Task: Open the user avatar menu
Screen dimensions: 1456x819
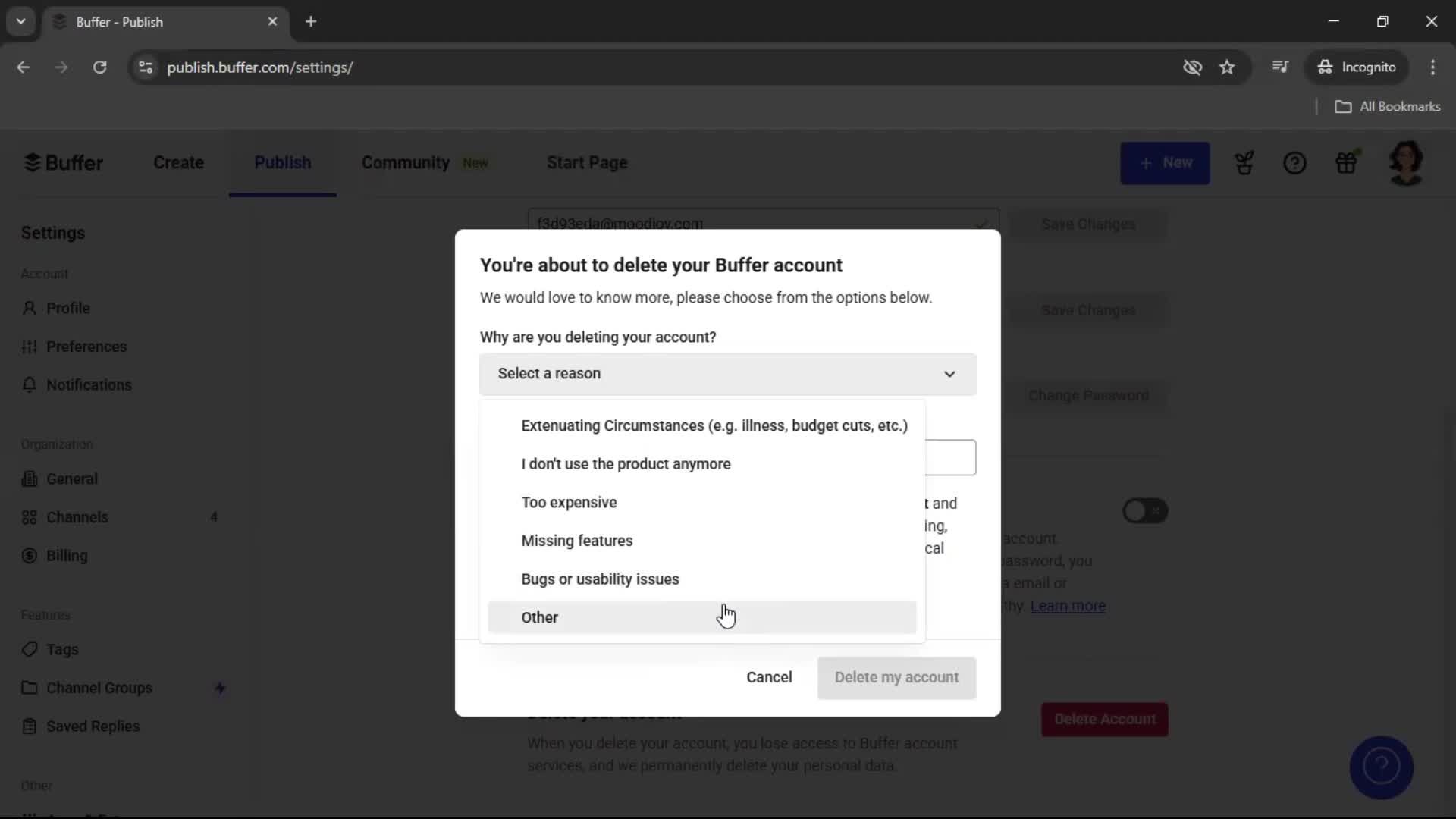Action: [1406, 162]
